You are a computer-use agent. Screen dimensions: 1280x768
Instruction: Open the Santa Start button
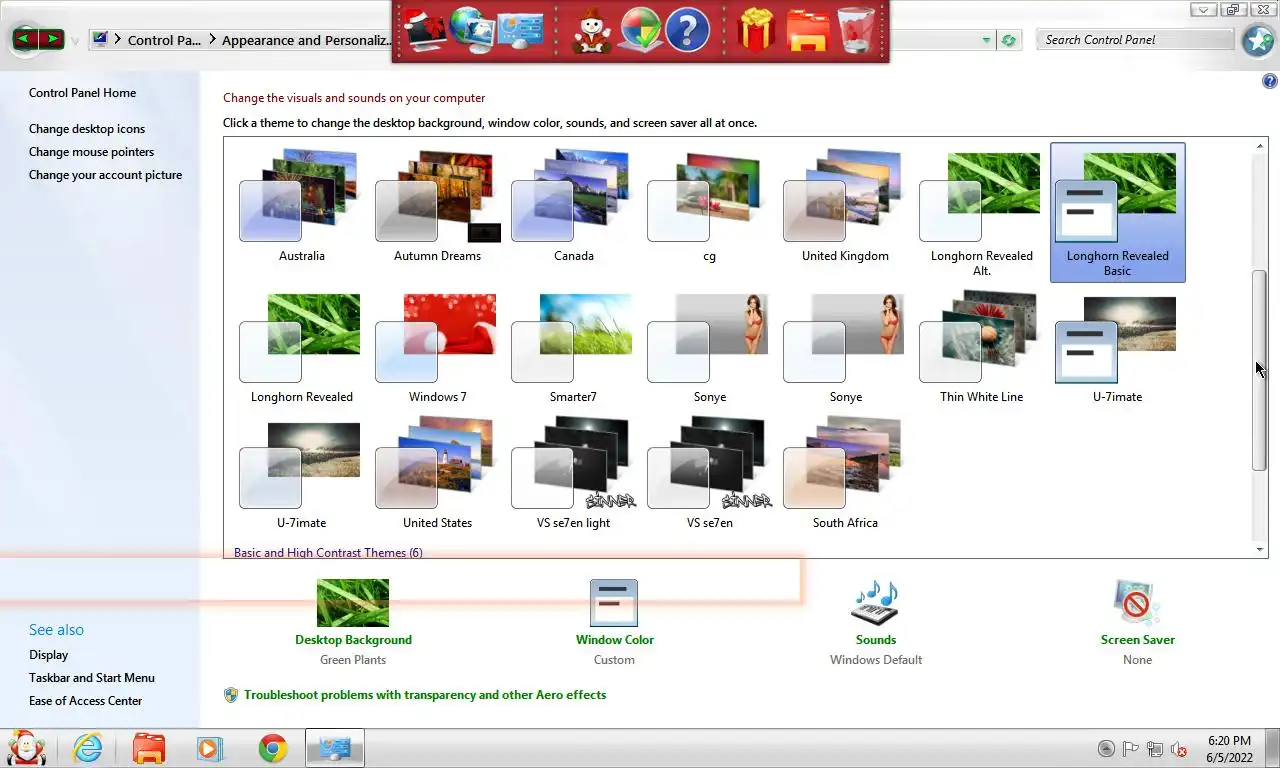tap(27, 748)
